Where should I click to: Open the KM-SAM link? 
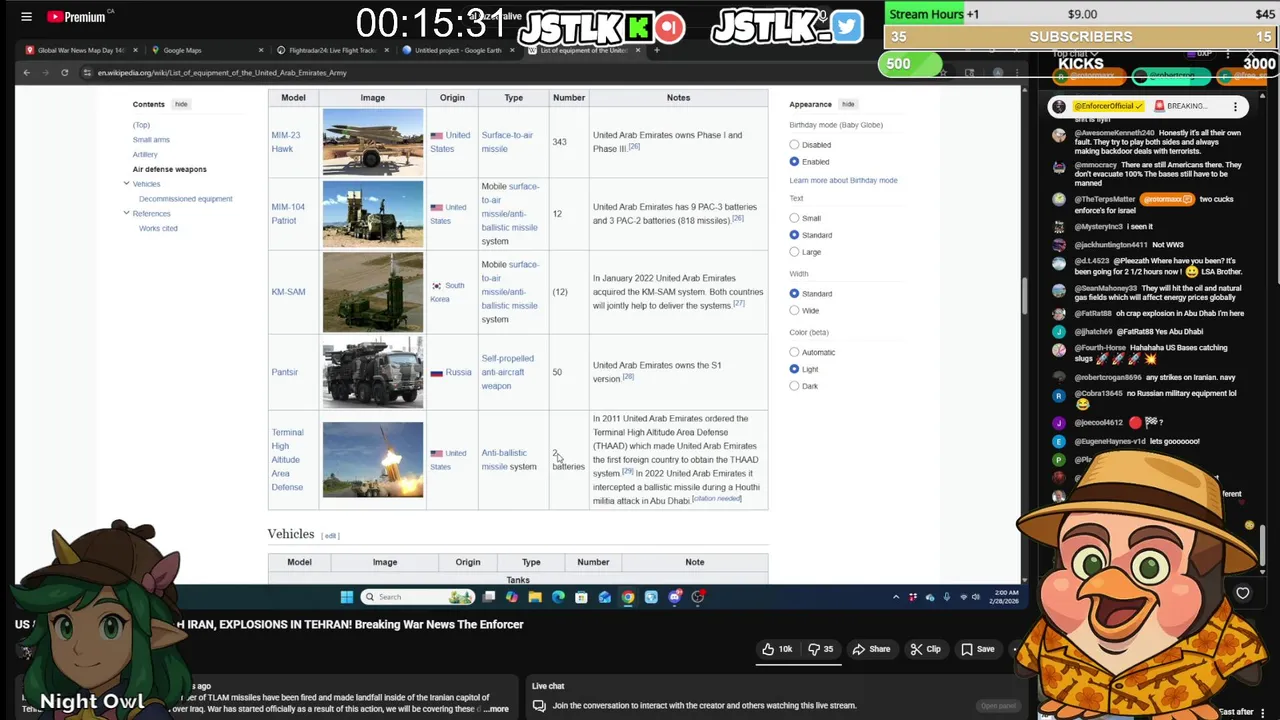pos(288,292)
